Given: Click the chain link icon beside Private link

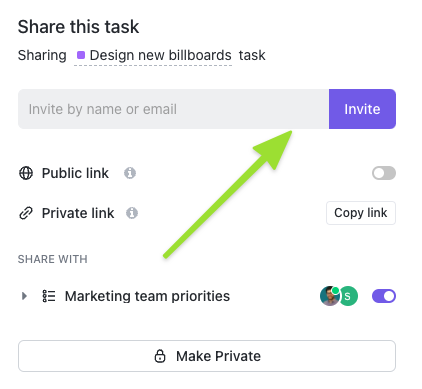Looking at the screenshot, I should click(x=26, y=213).
